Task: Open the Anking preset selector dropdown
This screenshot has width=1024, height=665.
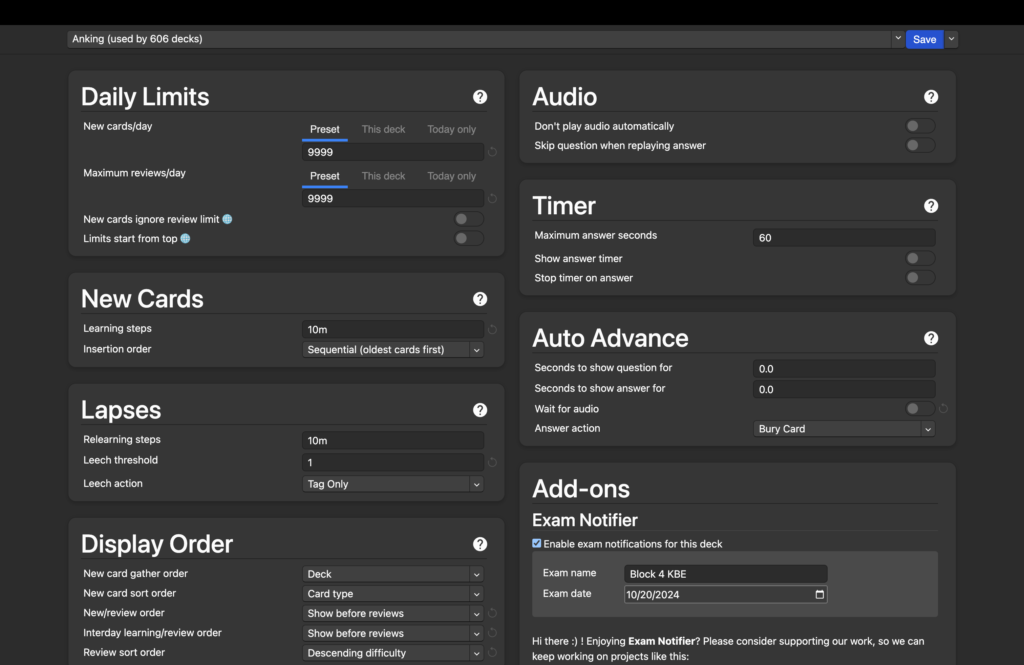Action: coord(485,39)
